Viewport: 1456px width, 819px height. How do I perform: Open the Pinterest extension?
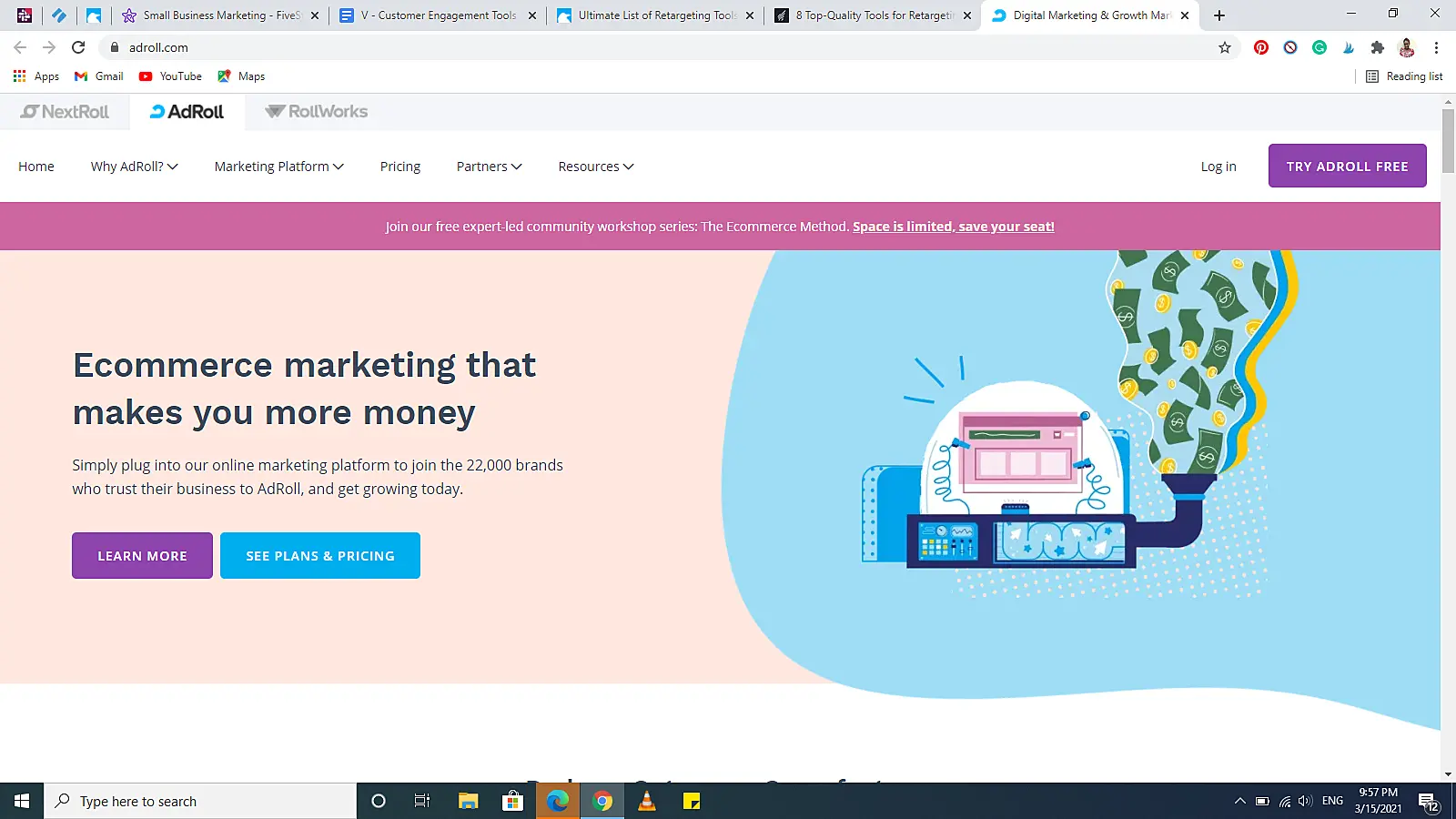[1260, 47]
